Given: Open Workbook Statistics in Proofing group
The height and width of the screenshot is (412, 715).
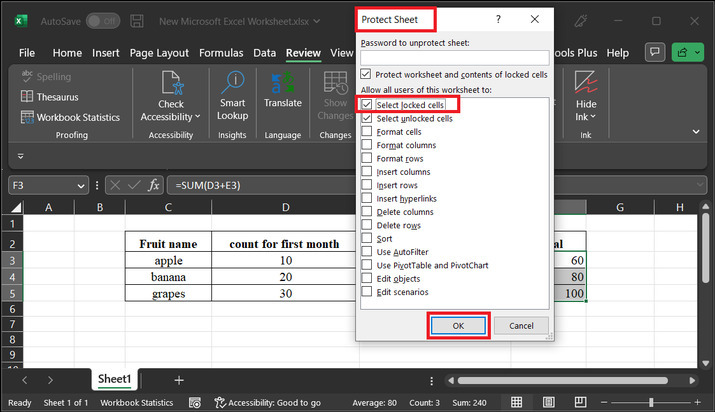Looking at the screenshot, I should [70, 117].
